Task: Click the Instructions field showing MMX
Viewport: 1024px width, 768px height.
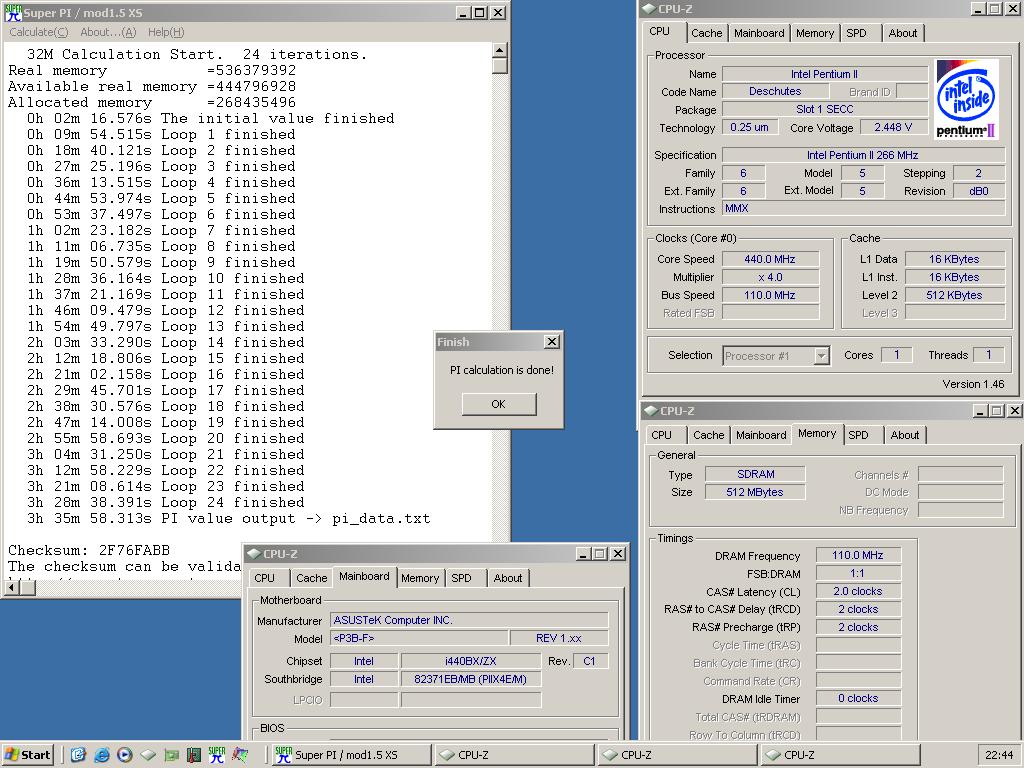Action: coord(863,209)
